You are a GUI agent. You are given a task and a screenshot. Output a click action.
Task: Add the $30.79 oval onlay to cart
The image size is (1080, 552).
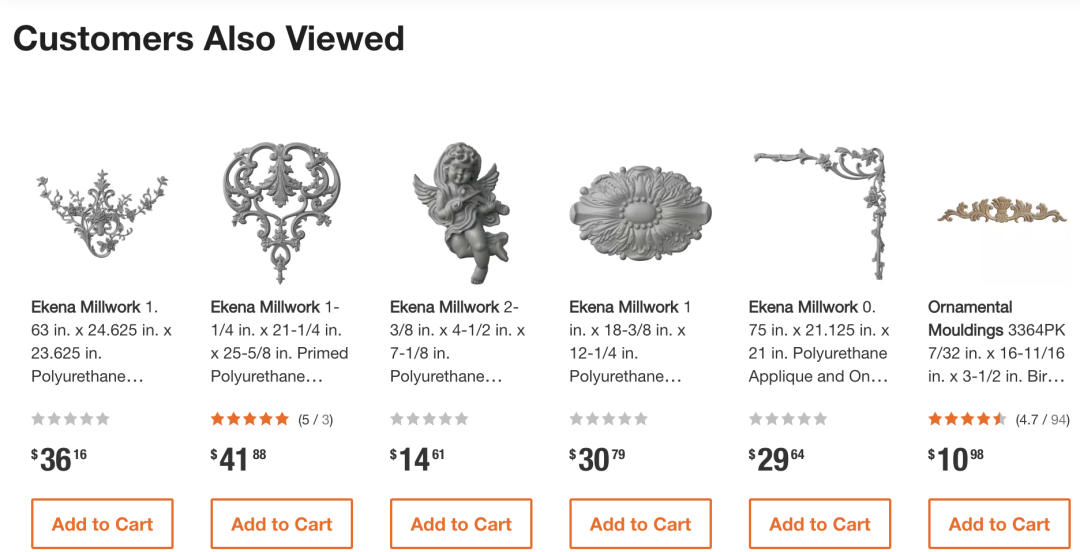640,524
